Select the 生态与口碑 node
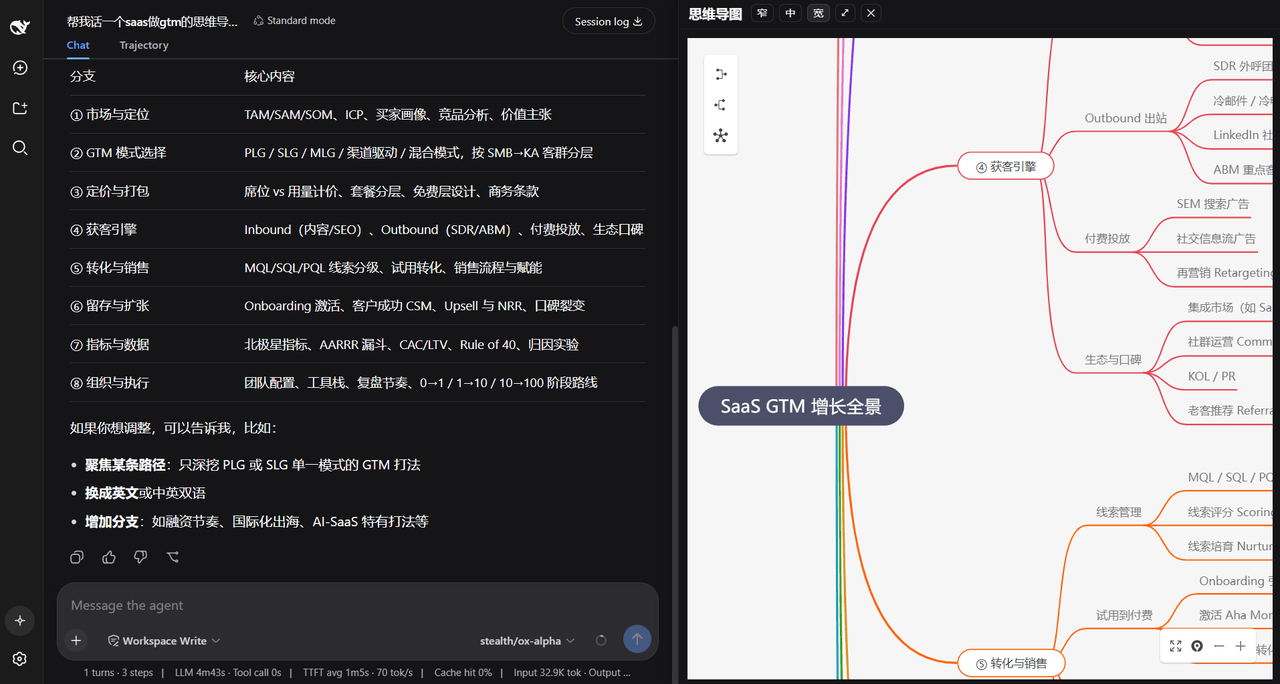The height and width of the screenshot is (684, 1280). pyautogui.click(x=1113, y=360)
